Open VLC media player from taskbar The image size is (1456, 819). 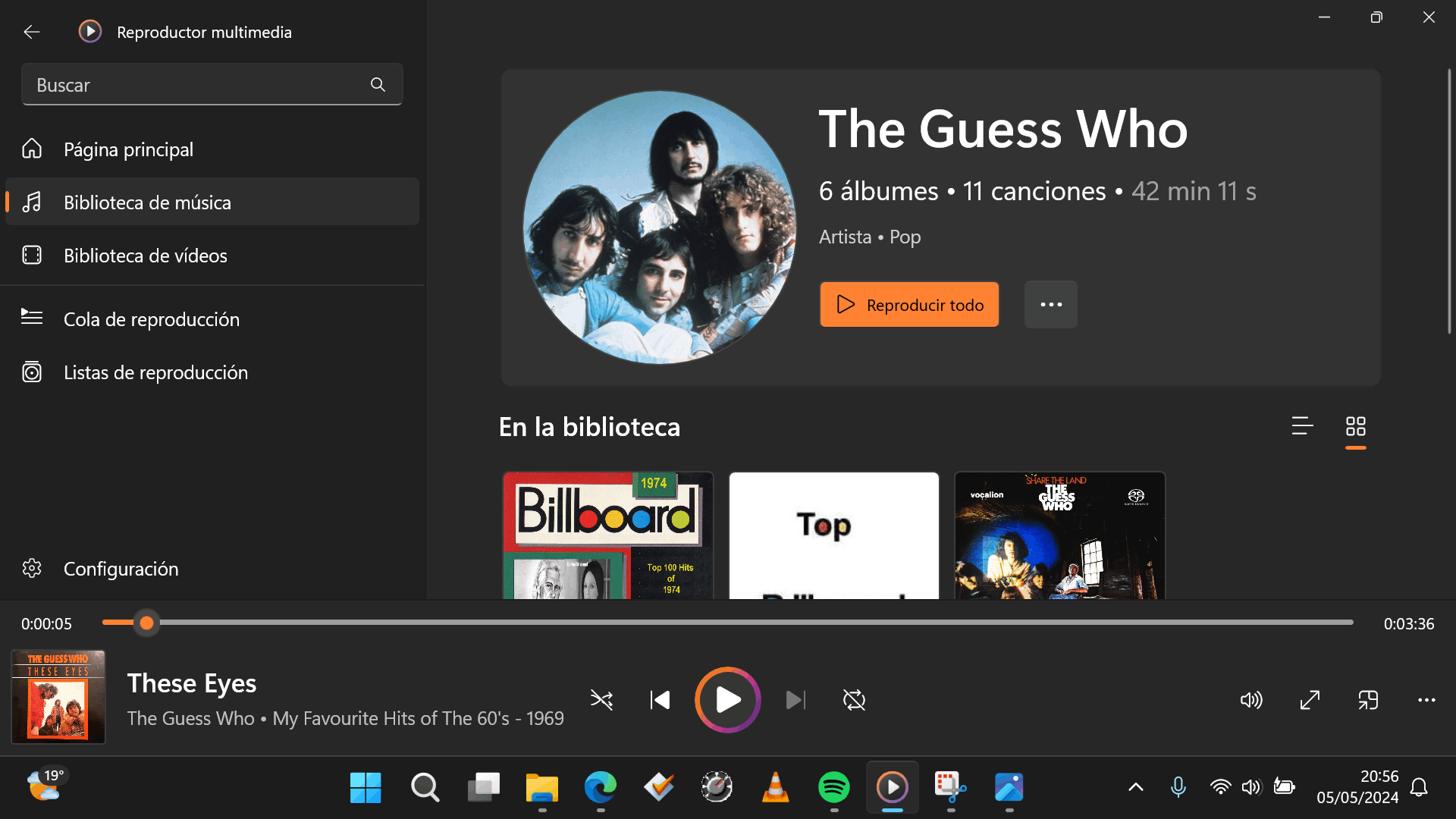coord(775,788)
